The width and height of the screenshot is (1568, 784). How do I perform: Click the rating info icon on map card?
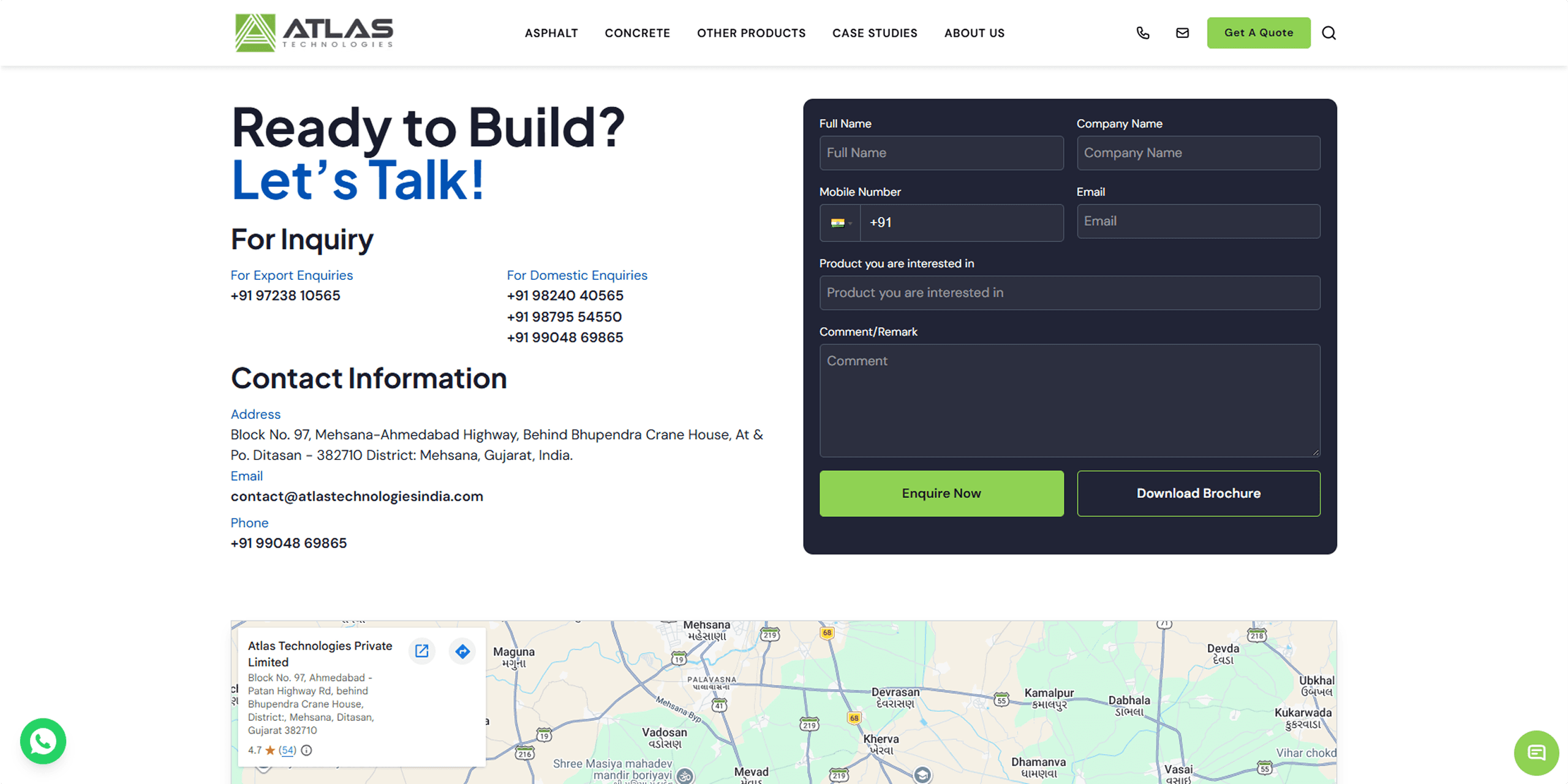[x=306, y=750]
